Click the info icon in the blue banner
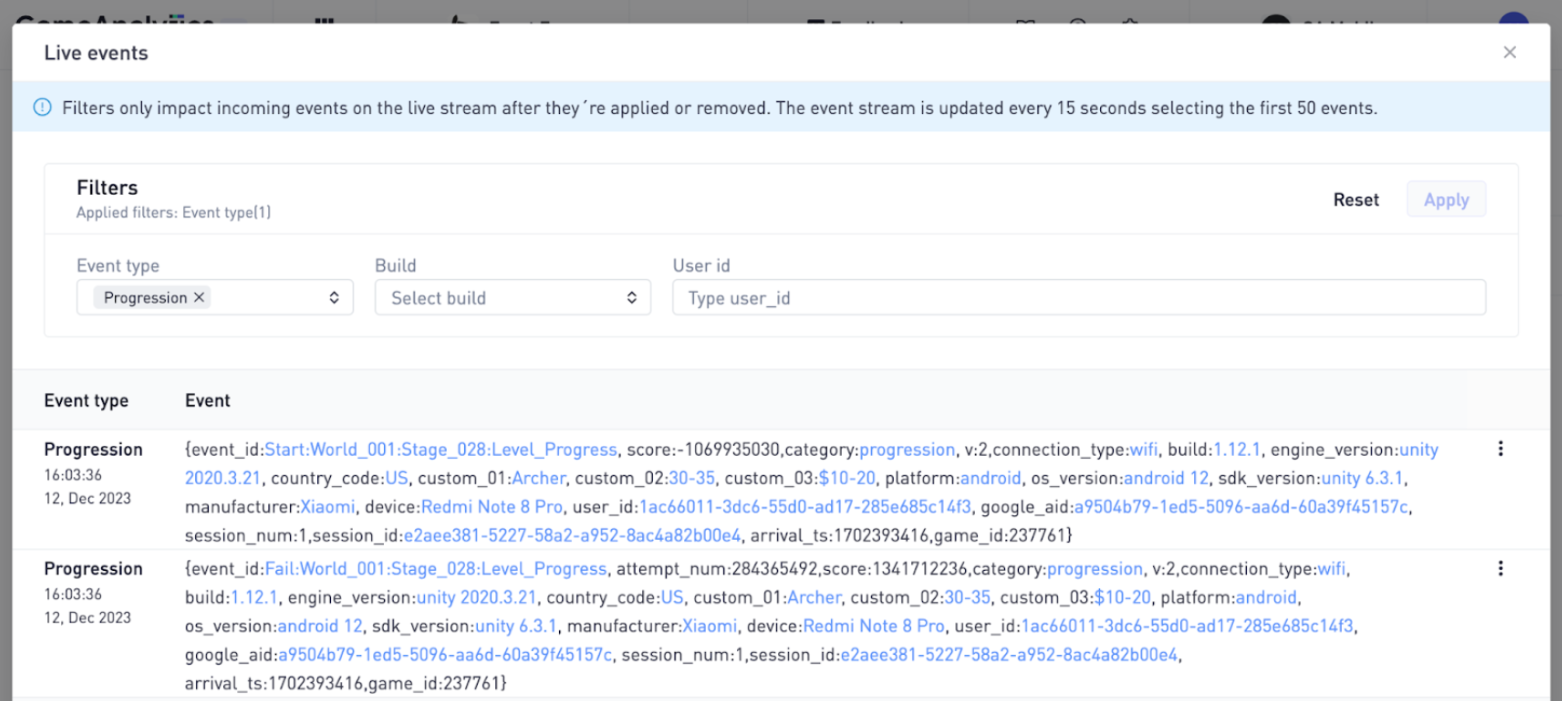 coord(42,107)
